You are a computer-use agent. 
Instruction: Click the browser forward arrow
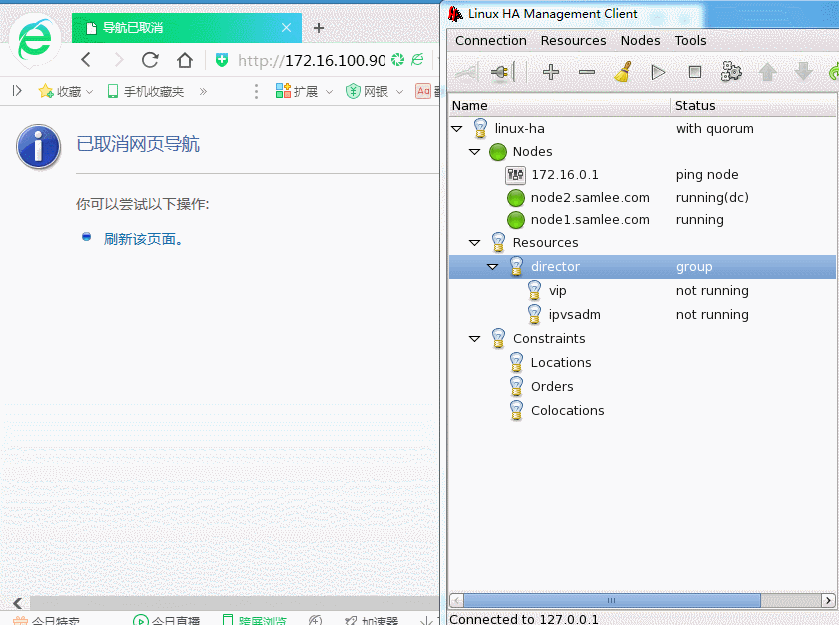(119, 60)
